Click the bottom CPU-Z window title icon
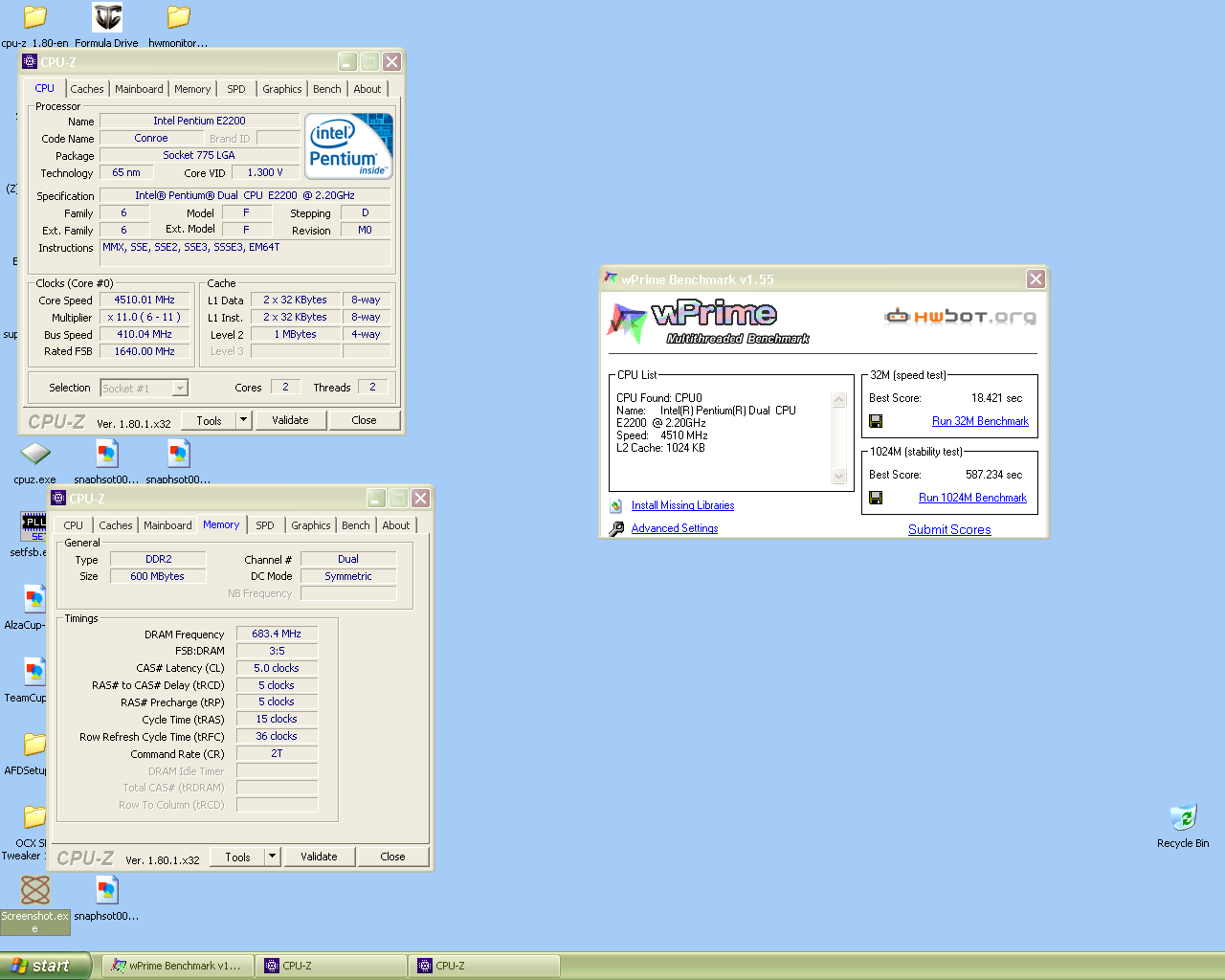This screenshot has height=980, width=1225. [x=58, y=499]
